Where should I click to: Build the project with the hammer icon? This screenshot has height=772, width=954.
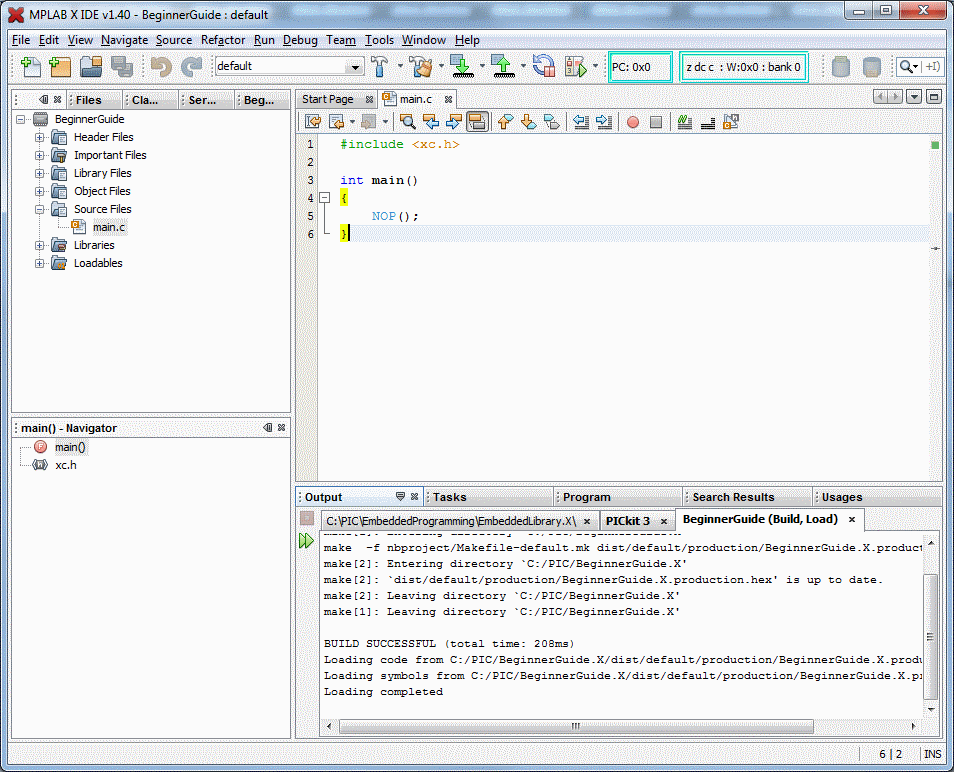380,66
